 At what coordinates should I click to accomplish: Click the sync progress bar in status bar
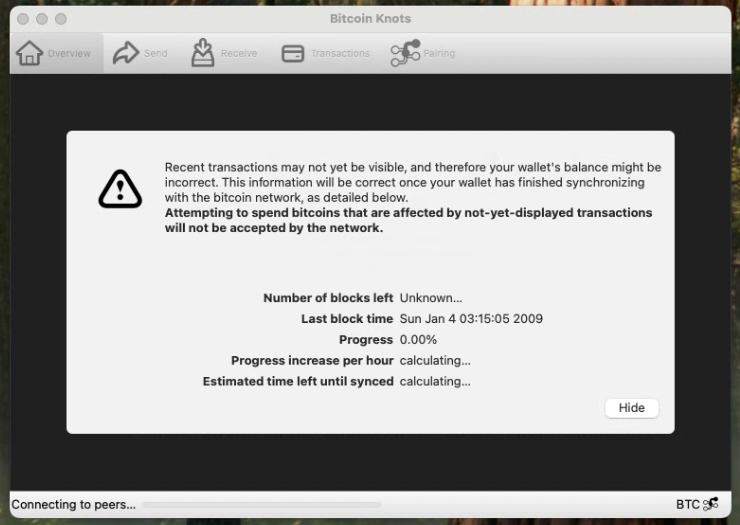[x=261, y=505]
